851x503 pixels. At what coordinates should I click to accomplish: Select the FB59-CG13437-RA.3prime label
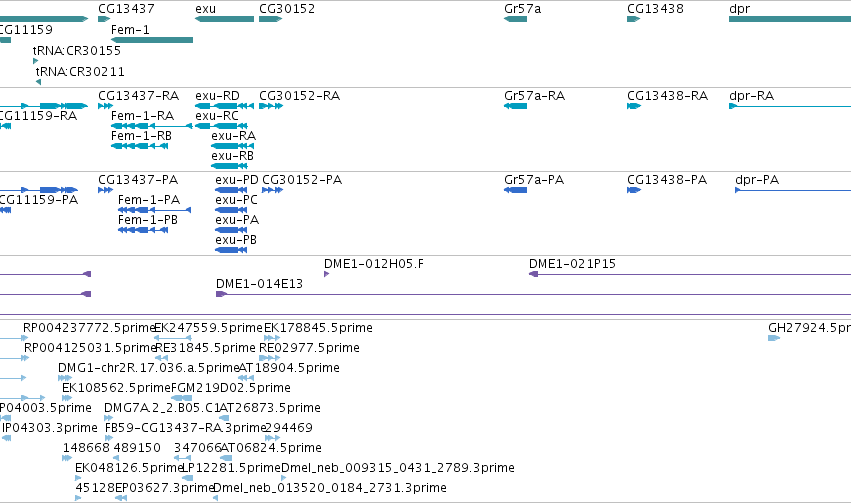[x=185, y=428]
